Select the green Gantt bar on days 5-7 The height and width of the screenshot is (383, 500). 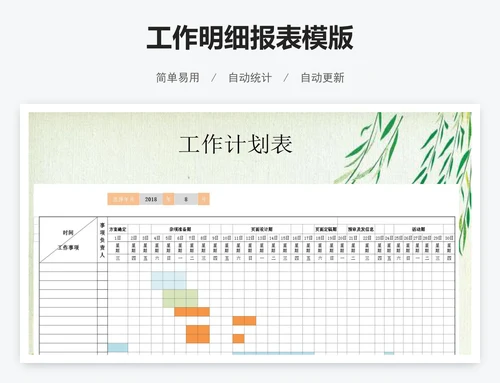pos(180,298)
